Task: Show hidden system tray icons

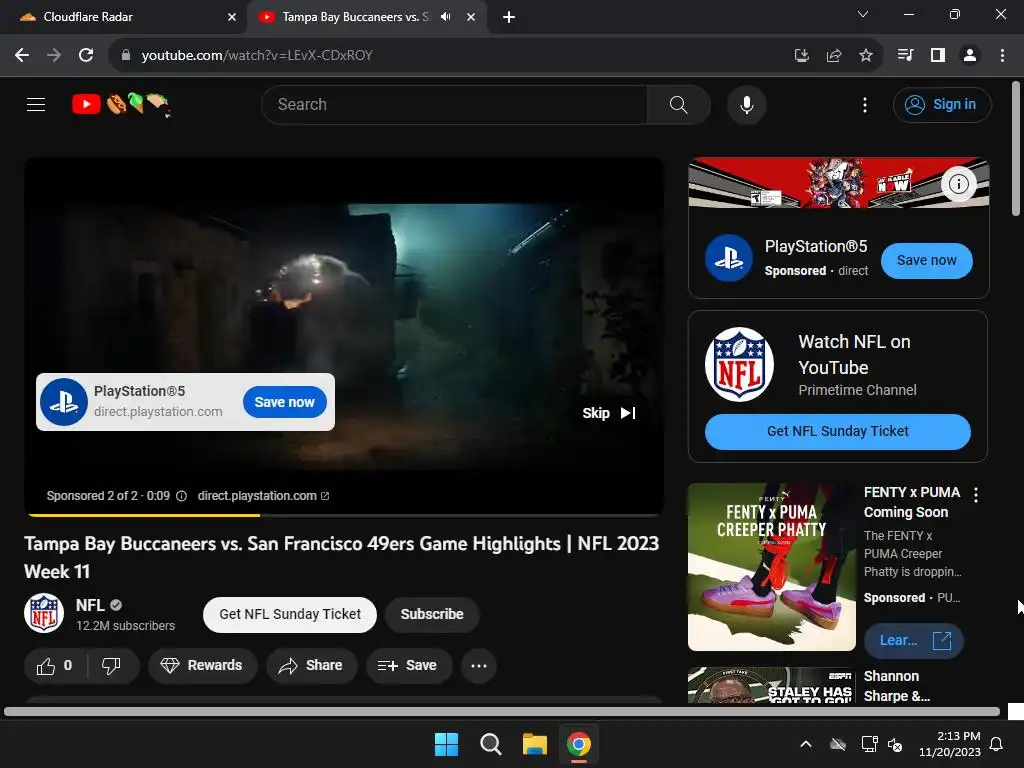Action: coord(806,744)
